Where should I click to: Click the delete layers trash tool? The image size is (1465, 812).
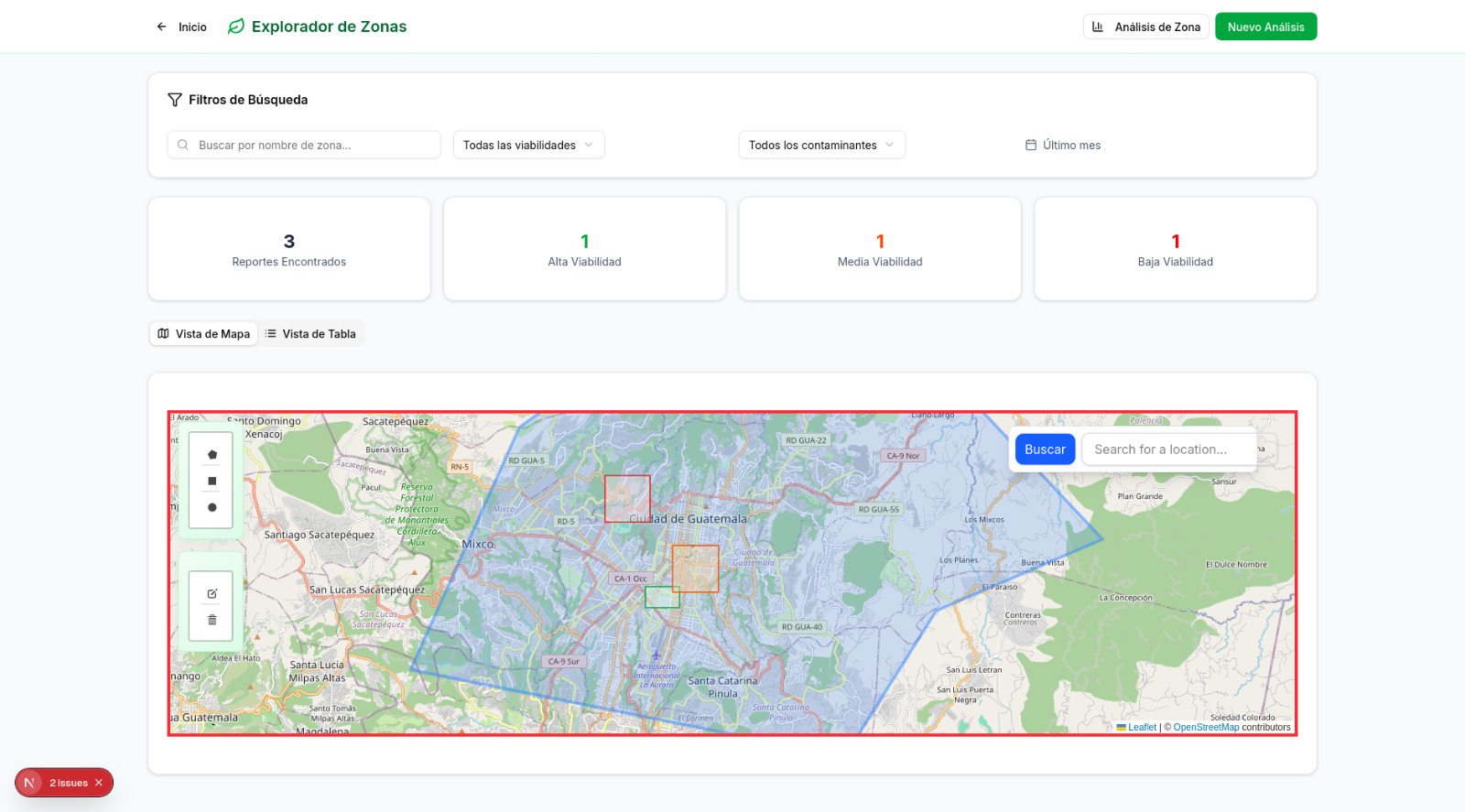coord(212,620)
